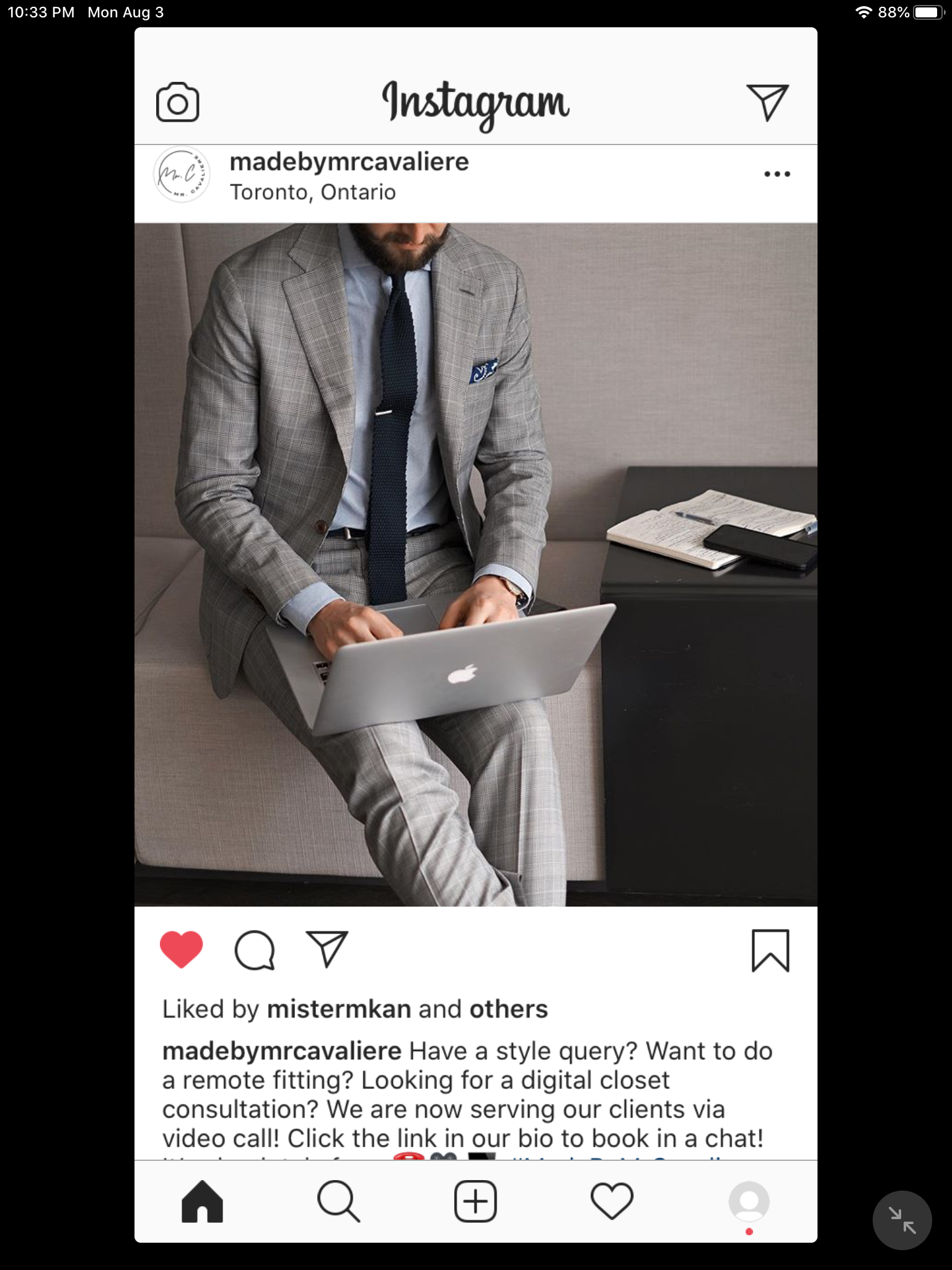The height and width of the screenshot is (1270, 952).
Task: Save post with bookmark icon
Action: pos(770,951)
